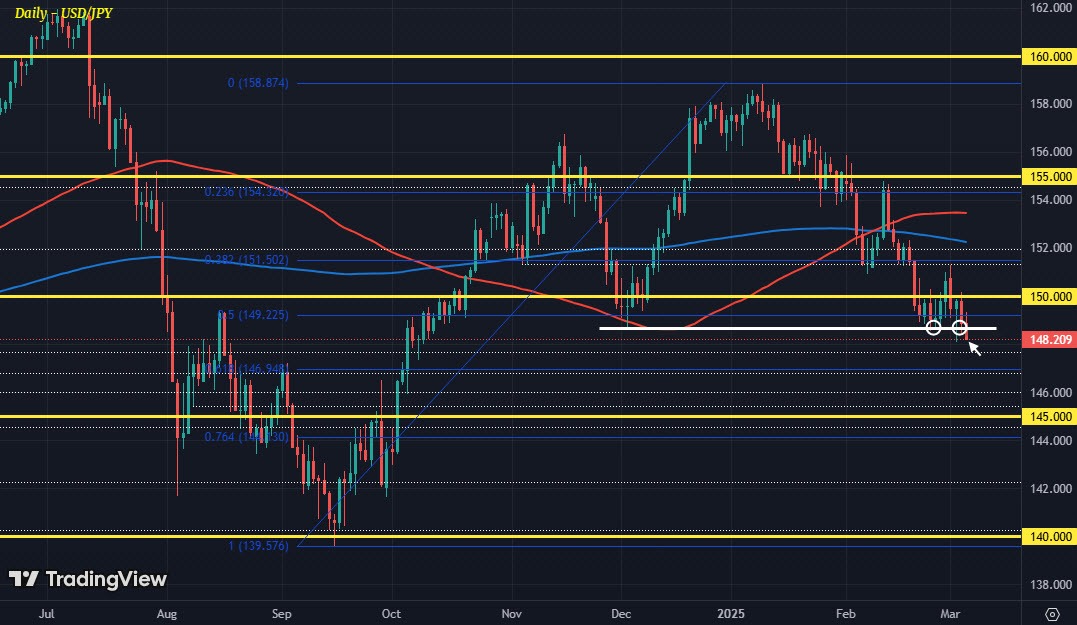Select the 150.000 price level label
The height and width of the screenshot is (625, 1077).
pos(1049,297)
